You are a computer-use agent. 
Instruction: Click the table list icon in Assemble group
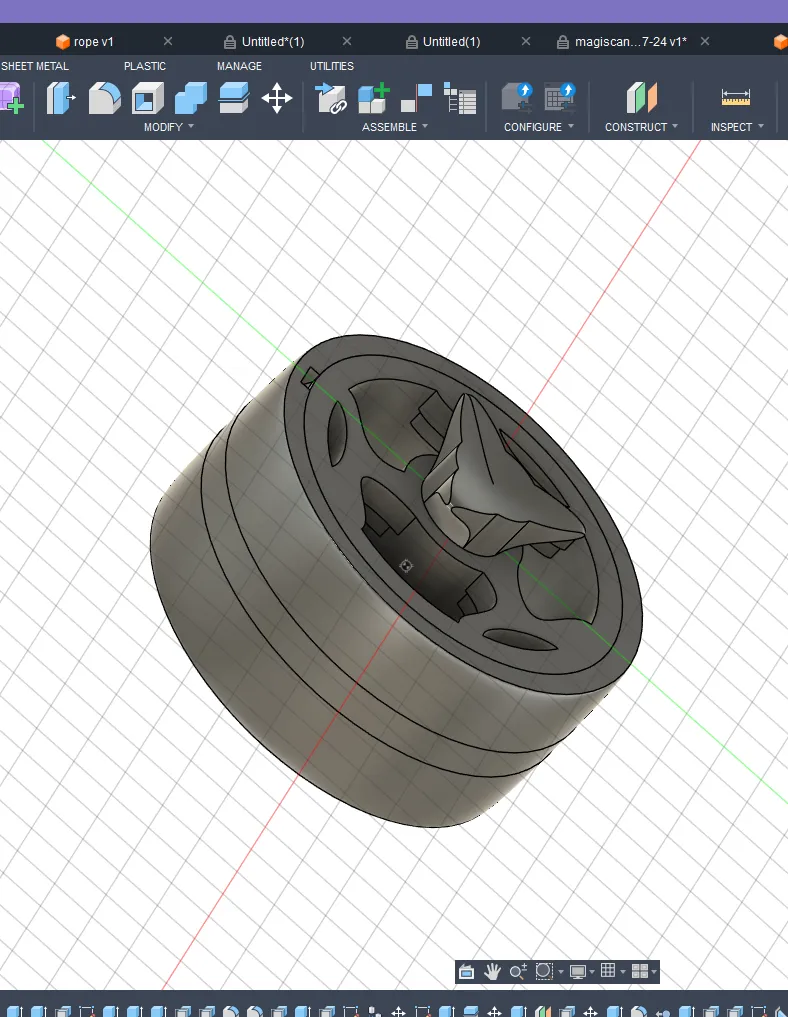(460, 98)
